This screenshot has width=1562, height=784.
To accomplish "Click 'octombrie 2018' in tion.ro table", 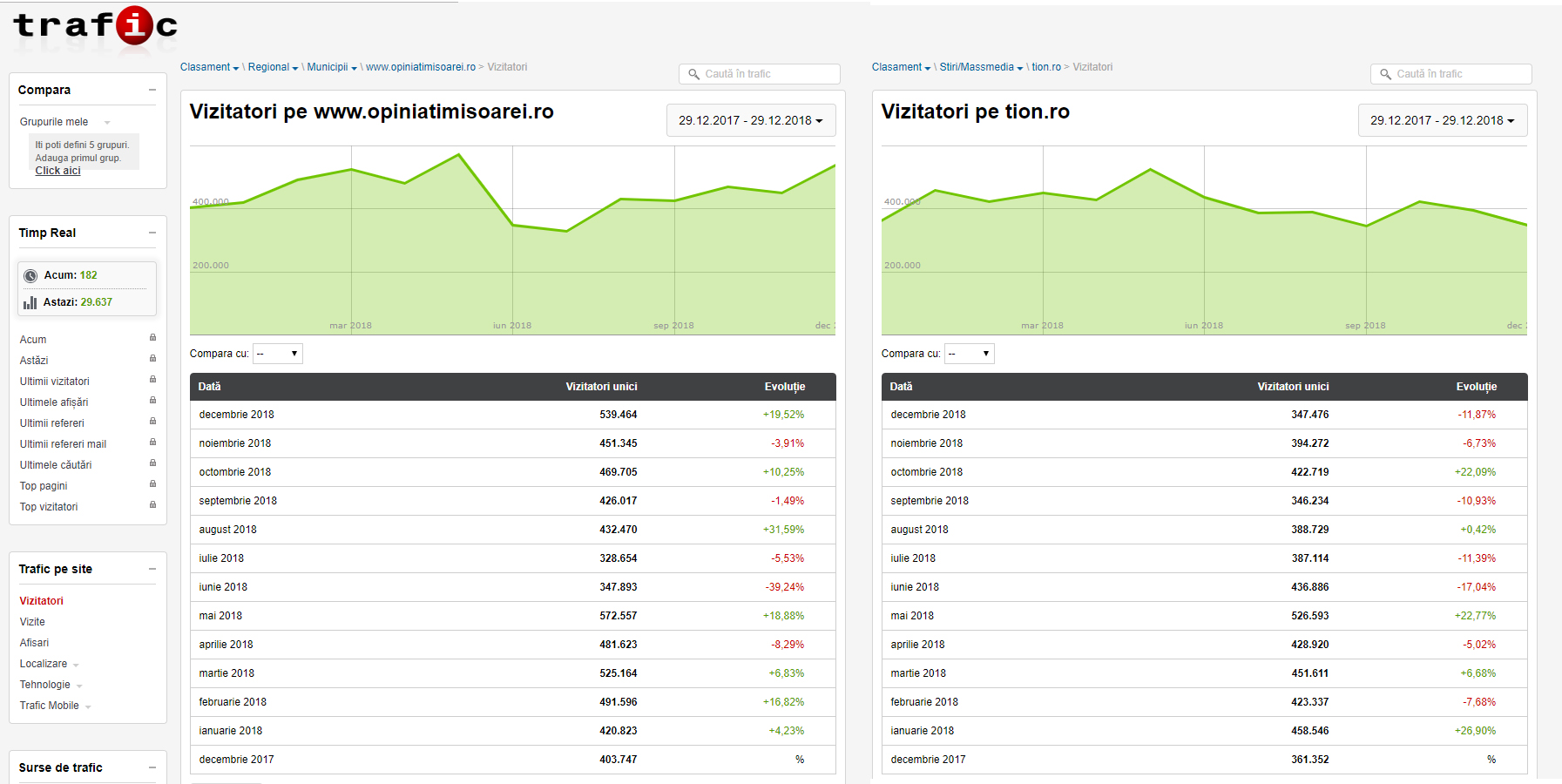I will [926, 472].
